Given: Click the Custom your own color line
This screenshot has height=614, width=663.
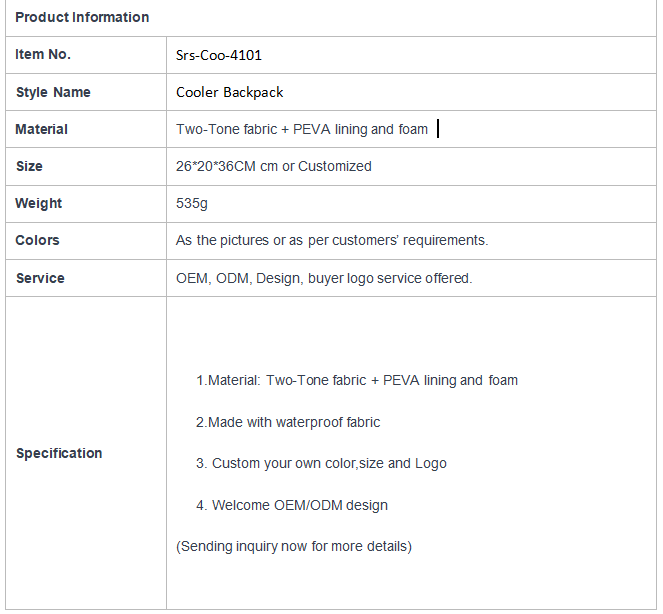Looking at the screenshot, I should point(321,463).
